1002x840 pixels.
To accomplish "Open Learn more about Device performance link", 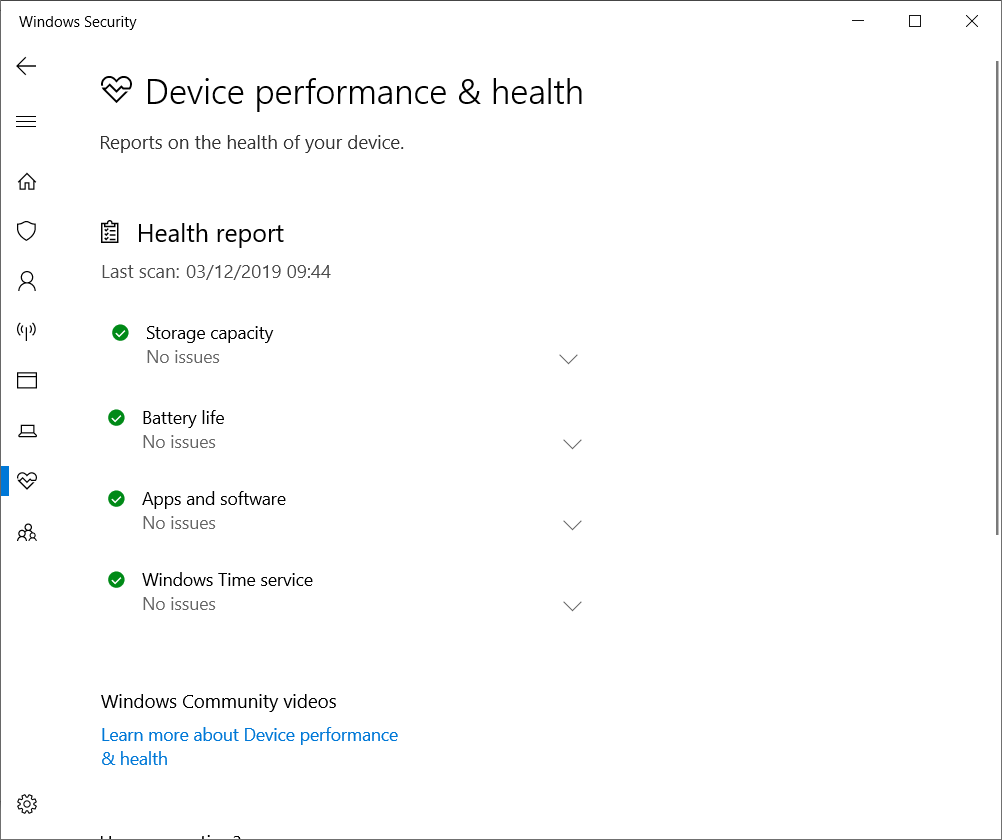I will click(249, 747).
